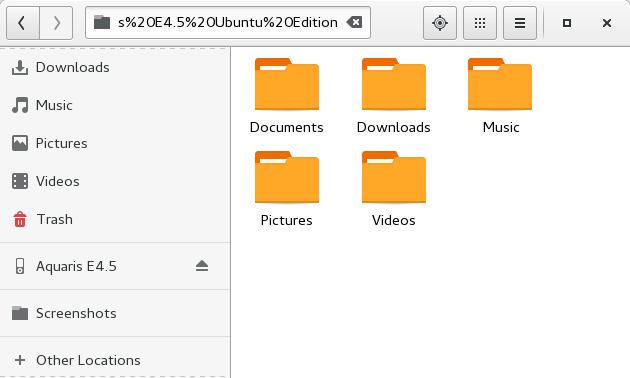Maximize the file manager window
This screenshot has height=378, width=630.
tap(567, 23)
